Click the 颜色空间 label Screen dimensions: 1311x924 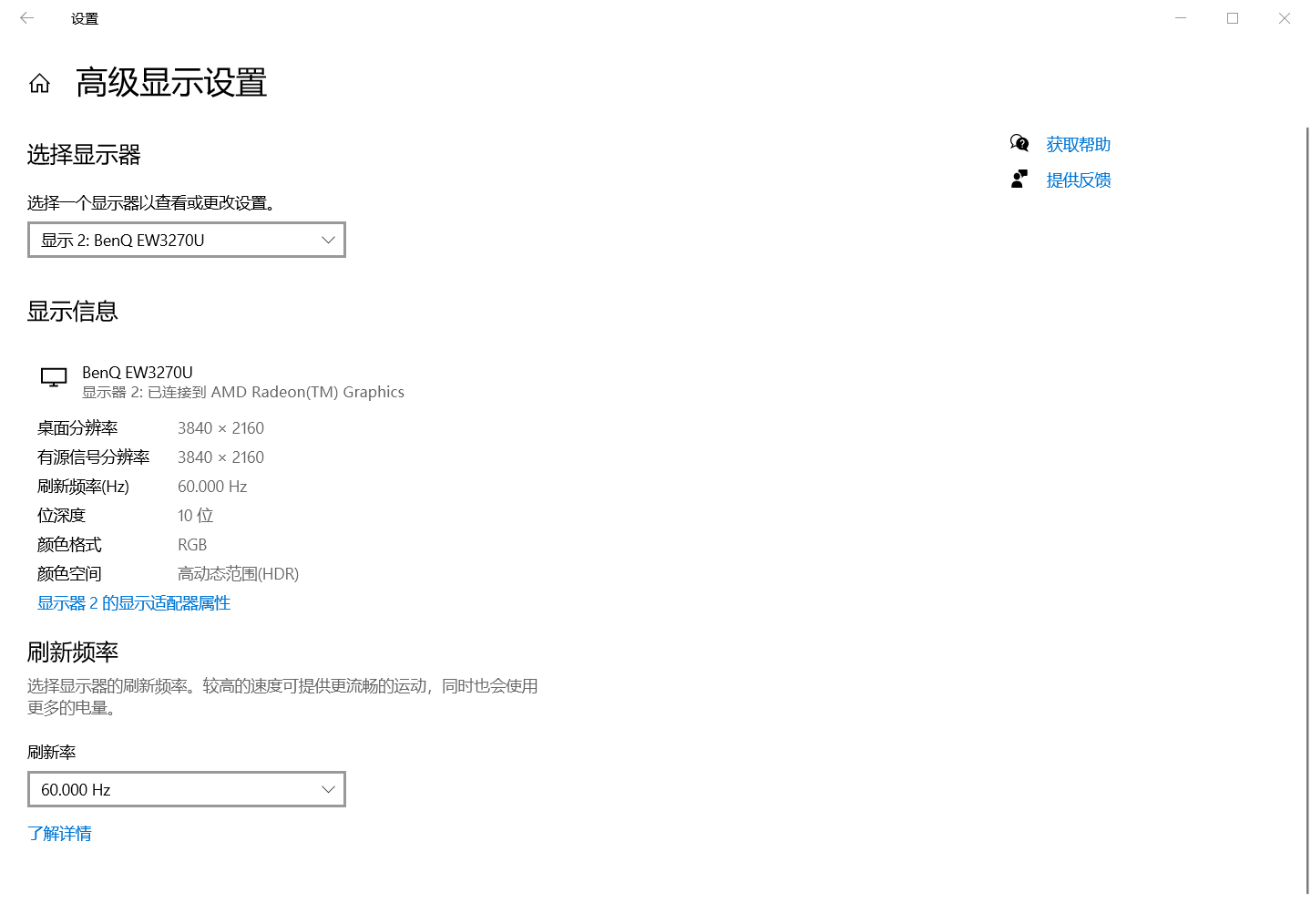coord(69,574)
